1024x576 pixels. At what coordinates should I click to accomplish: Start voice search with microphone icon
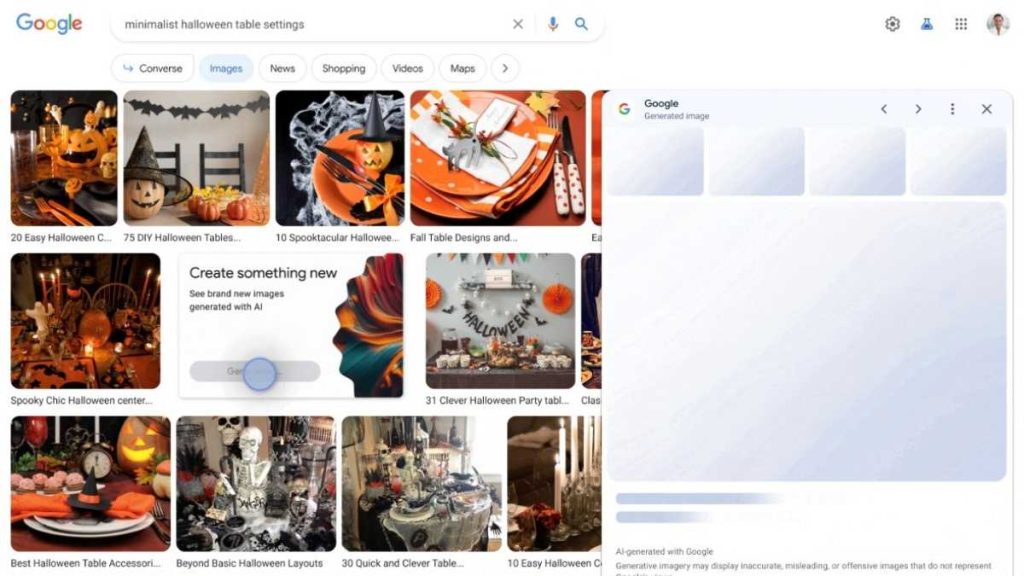[552, 24]
